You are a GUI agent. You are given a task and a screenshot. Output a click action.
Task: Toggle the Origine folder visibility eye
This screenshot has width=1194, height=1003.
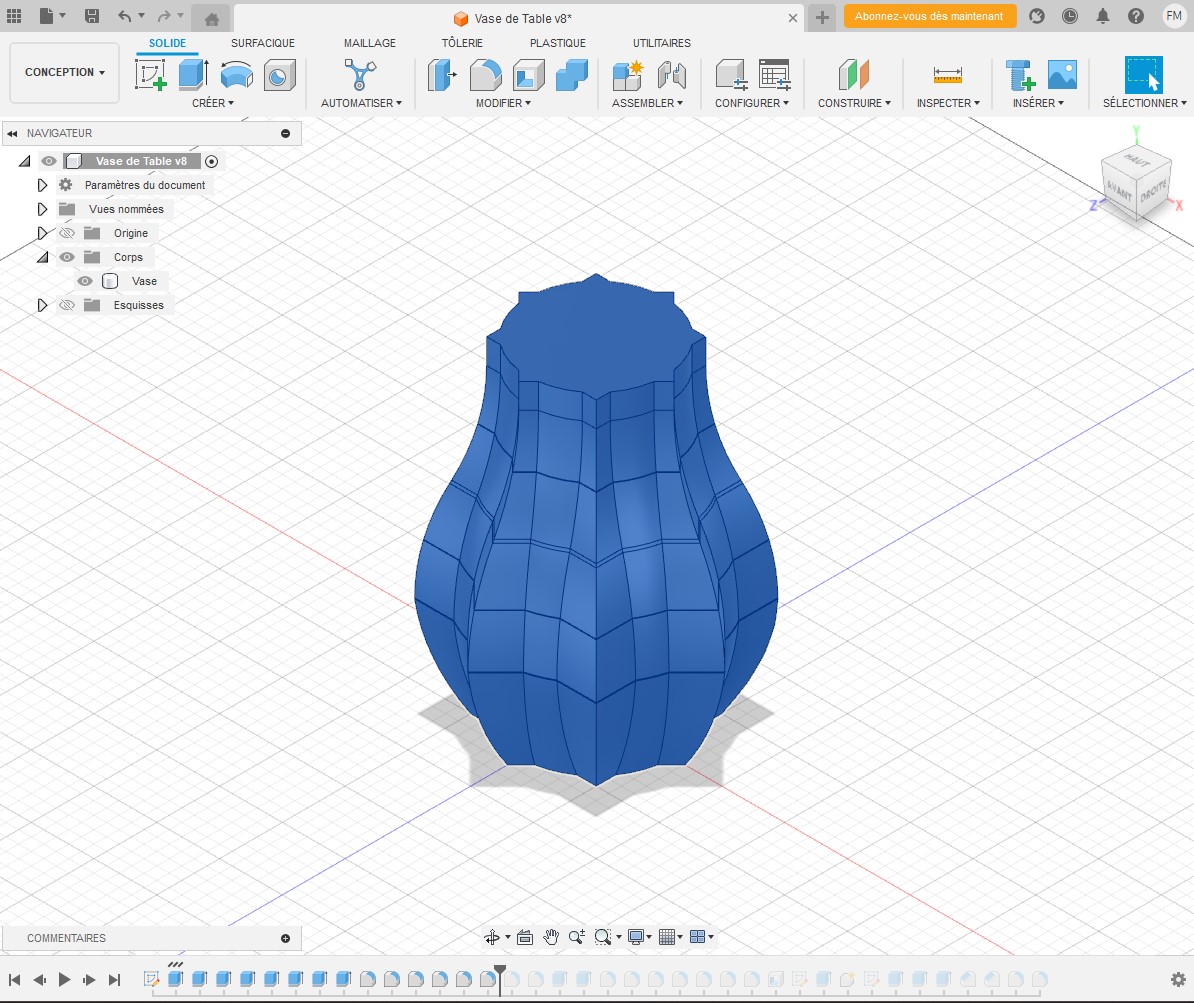pos(67,233)
